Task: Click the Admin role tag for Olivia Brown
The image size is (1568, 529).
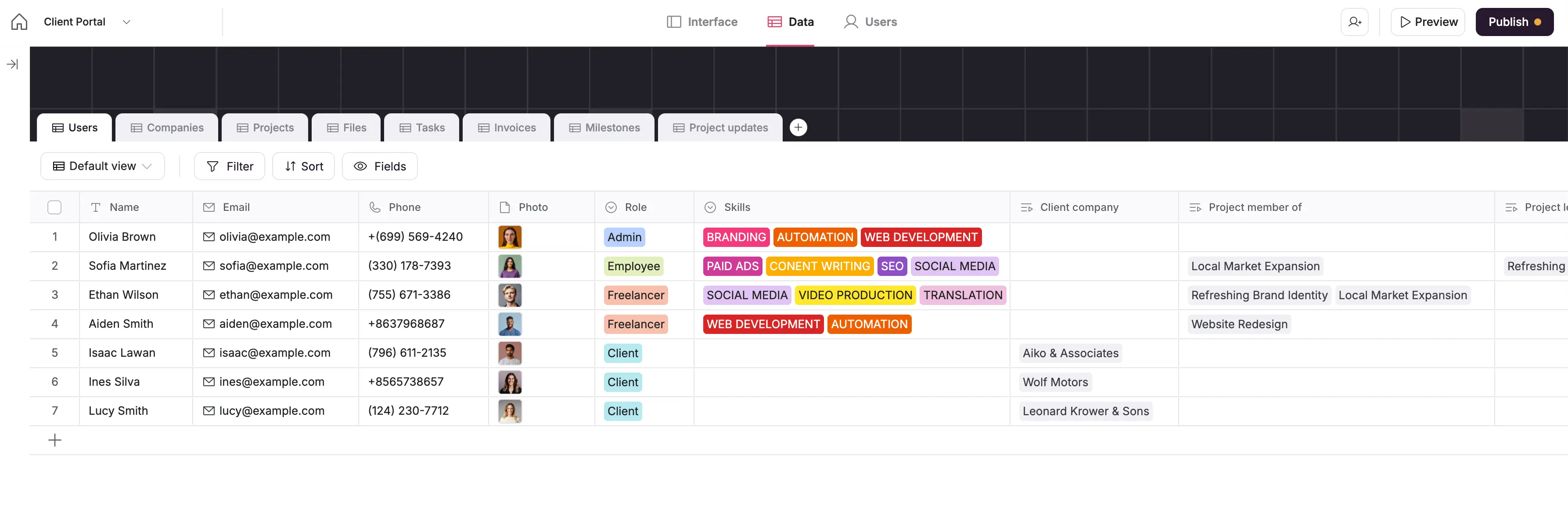Action: [x=624, y=237]
